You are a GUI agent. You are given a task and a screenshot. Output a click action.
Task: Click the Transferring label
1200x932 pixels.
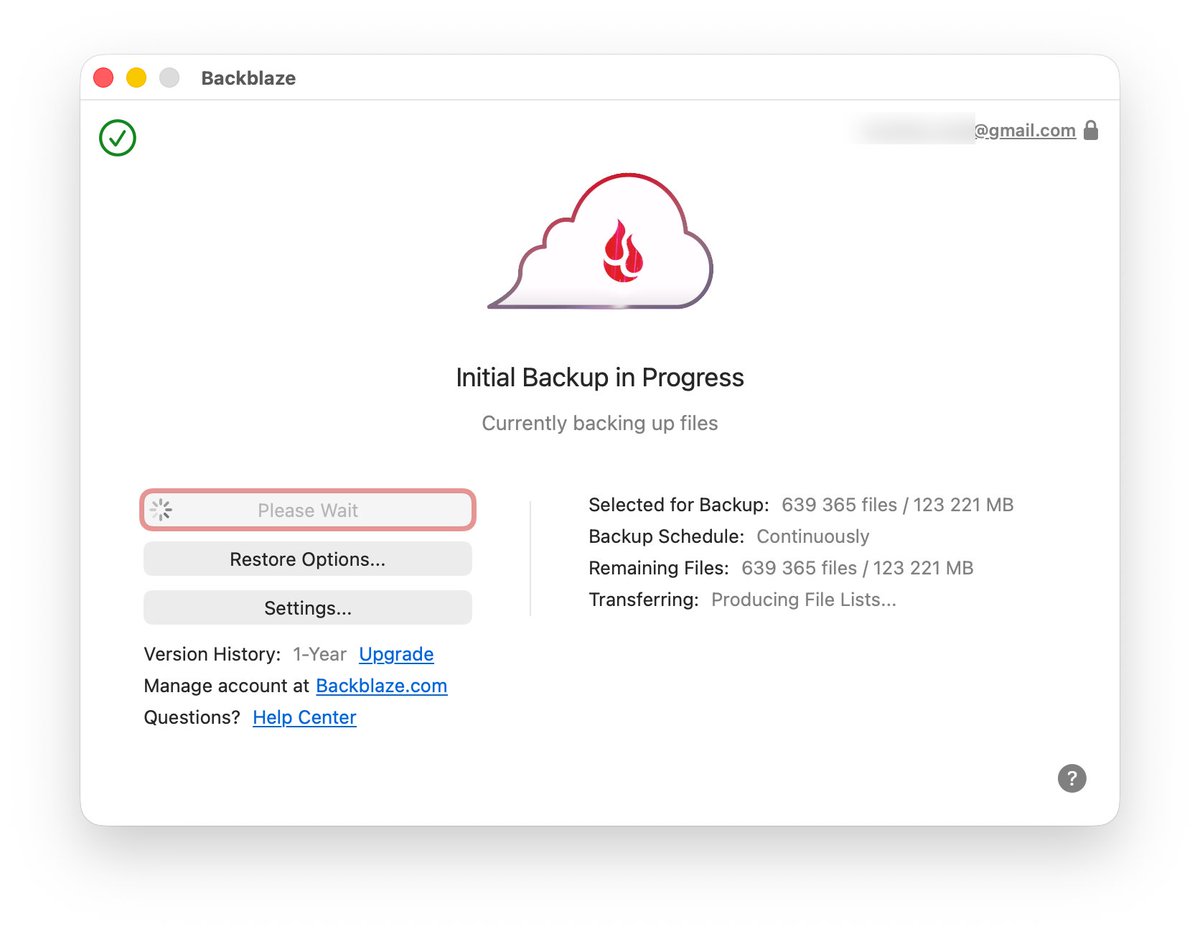(644, 600)
